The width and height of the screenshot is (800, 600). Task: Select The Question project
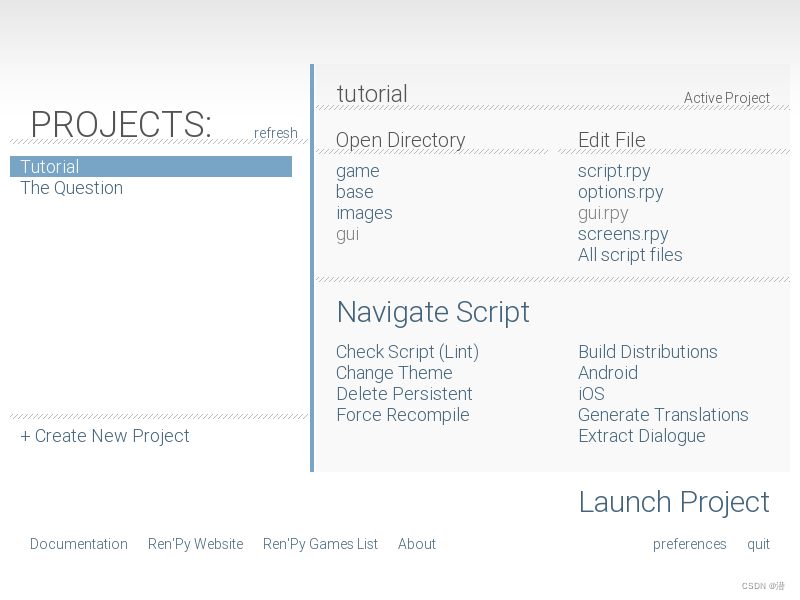coord(71,188)
